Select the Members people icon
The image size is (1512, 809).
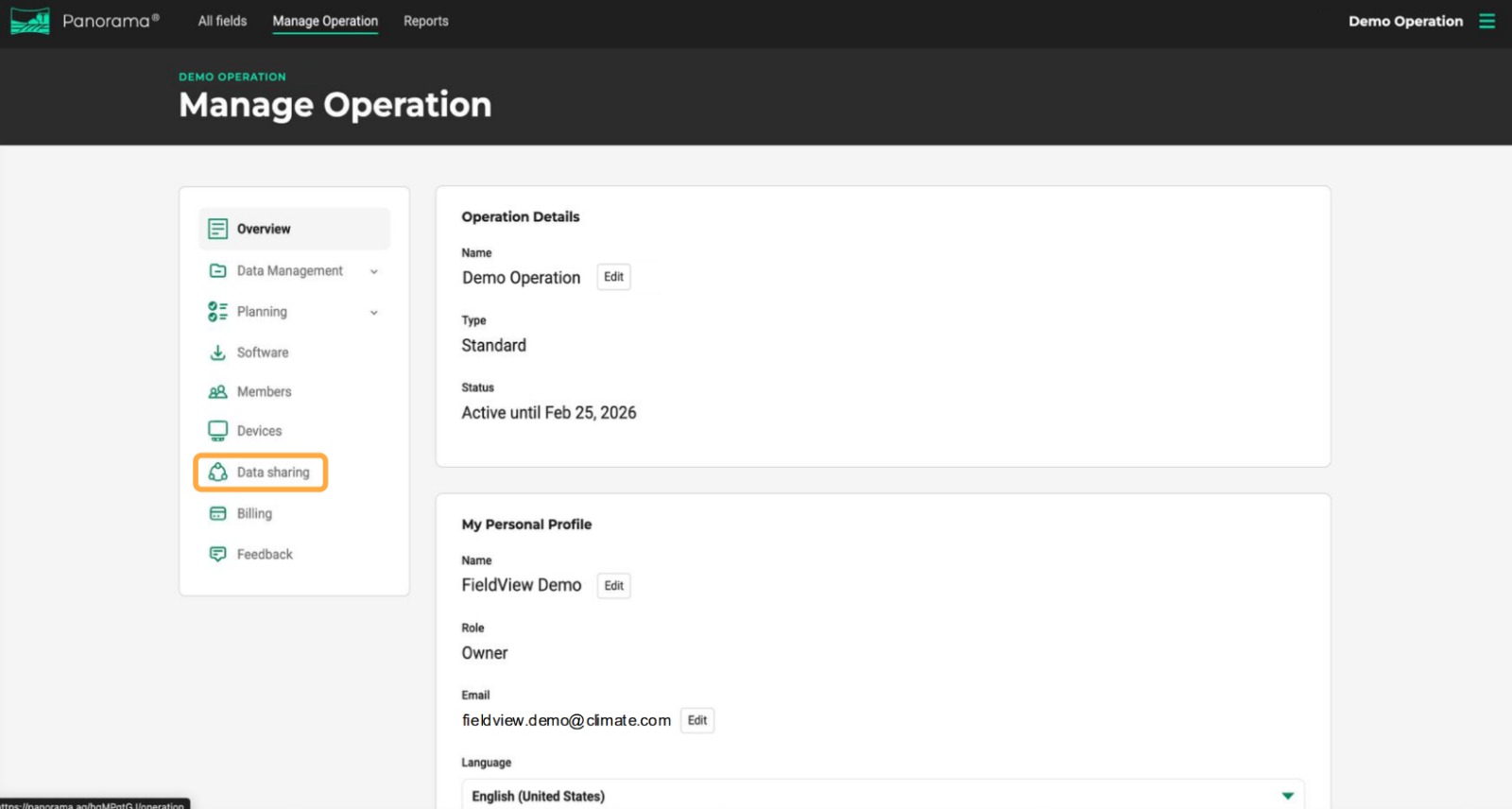click(217, 392)
